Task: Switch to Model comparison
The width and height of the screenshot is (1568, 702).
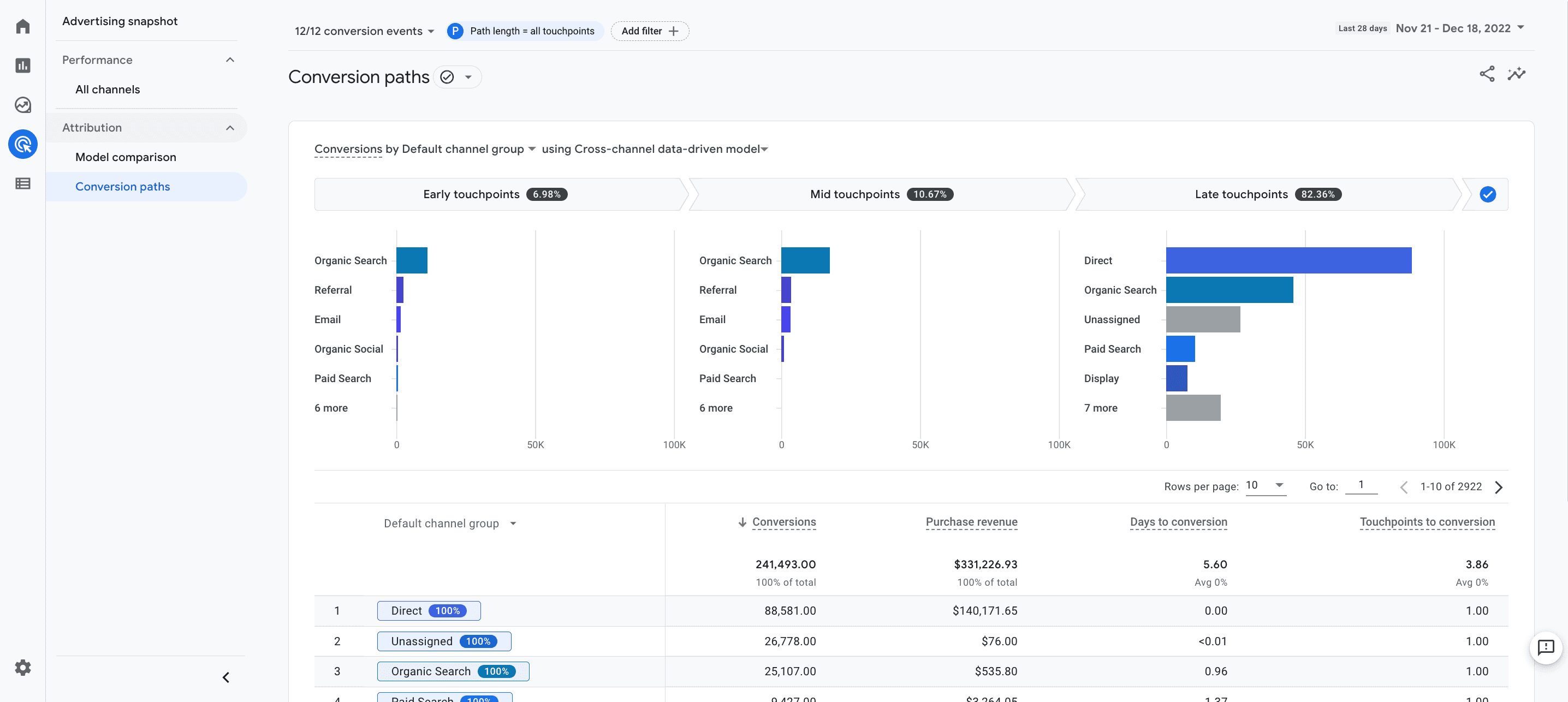Action: coord(125,157)
